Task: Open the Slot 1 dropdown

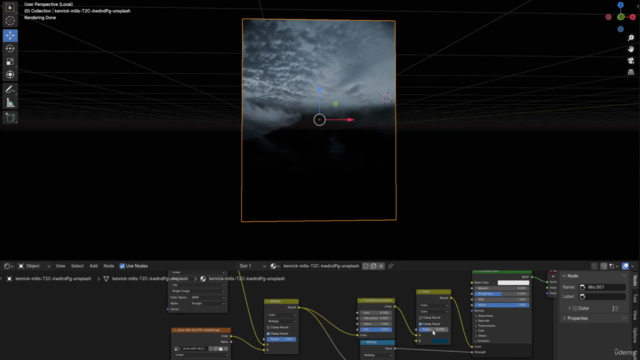Action: coord(252,266)
